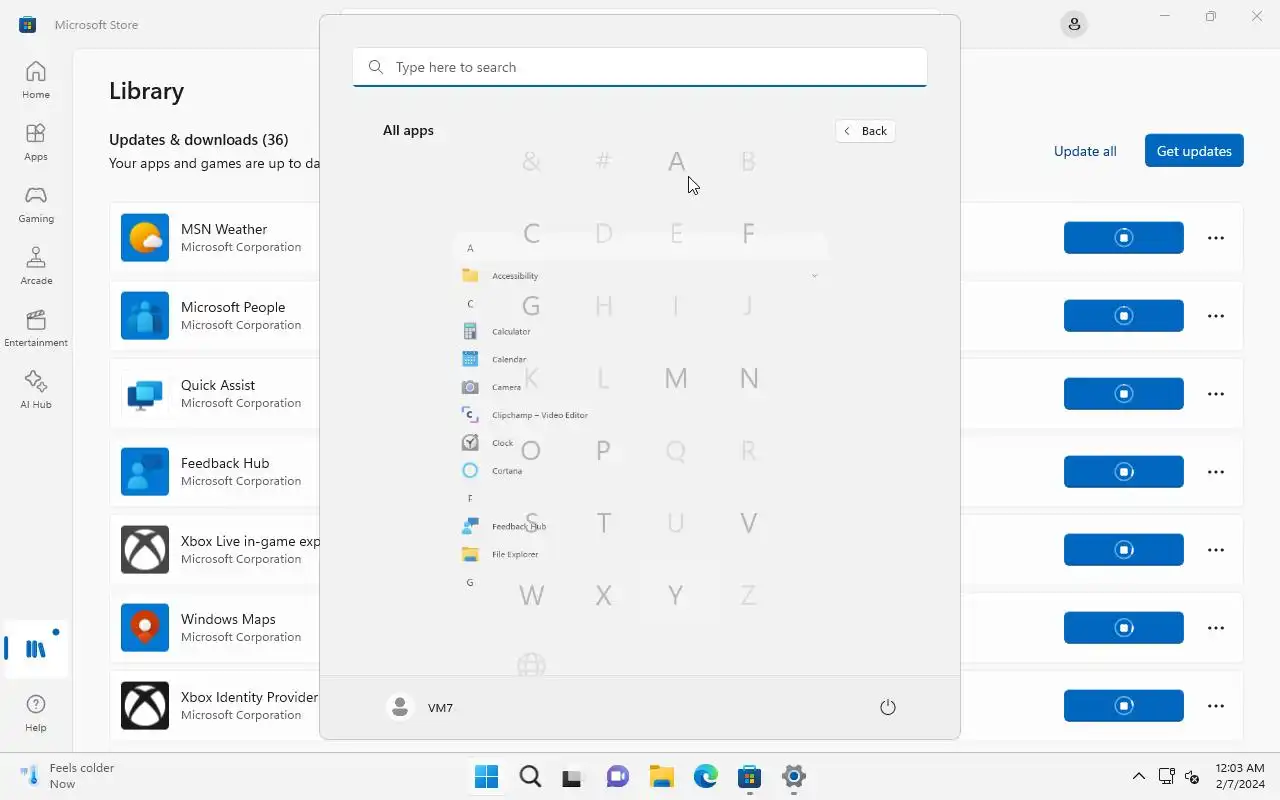Stop the MSN Weather download

(x=1124, y=238)
